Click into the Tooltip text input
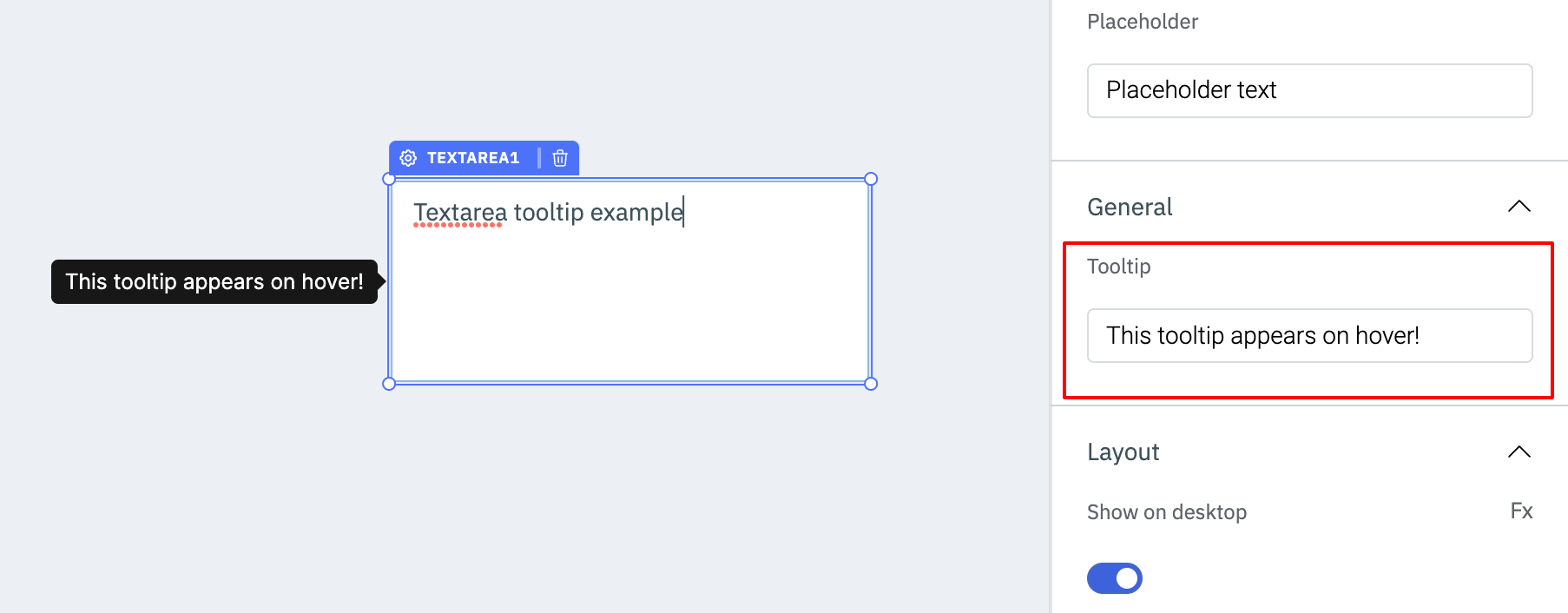 tap(1309, 335)
